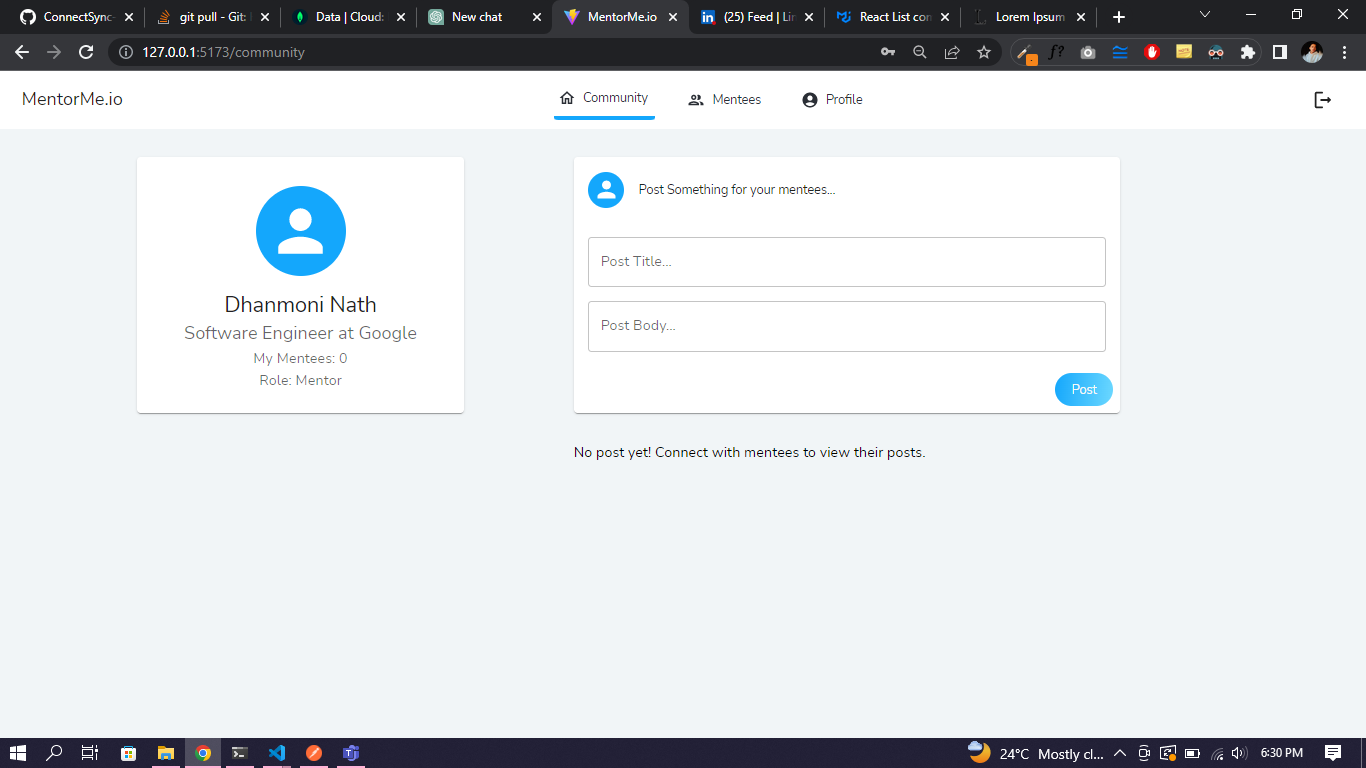Click the browser extensions puzzle icon
Screen dimensions: 1366x768
(x=1248, y=52)
